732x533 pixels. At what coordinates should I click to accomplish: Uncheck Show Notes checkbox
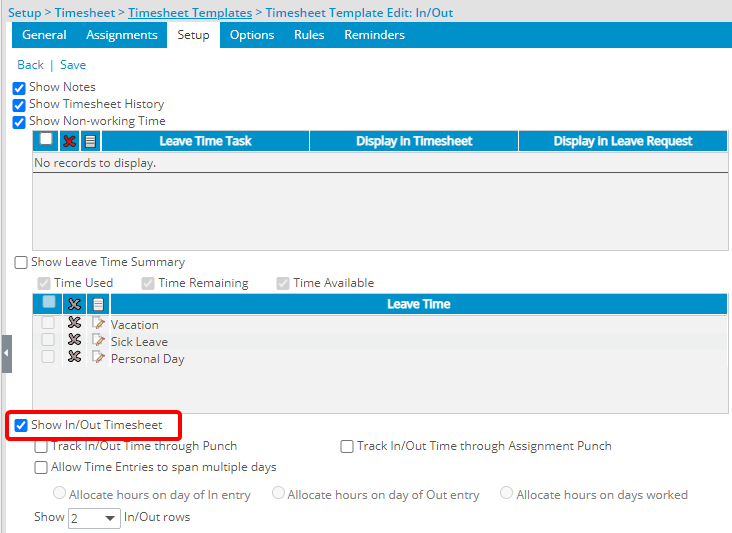click(x=19, y=88)
